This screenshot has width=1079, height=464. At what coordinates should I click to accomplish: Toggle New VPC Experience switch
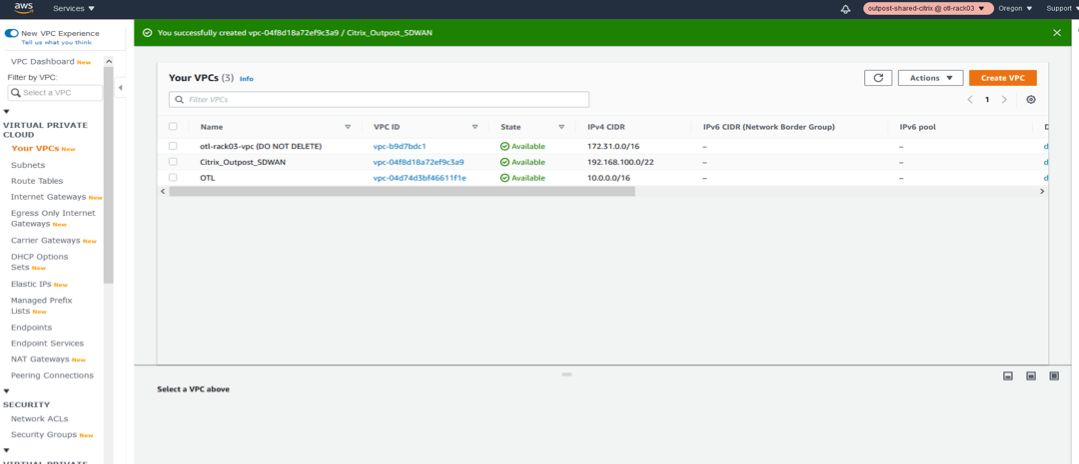pos(12,33)
